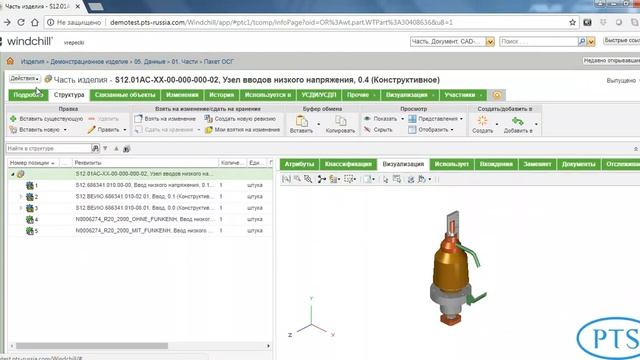This screenshot has width=640, height=360.
Task: Click the 'Найти в структуре' search field
Action: (49, 149)
